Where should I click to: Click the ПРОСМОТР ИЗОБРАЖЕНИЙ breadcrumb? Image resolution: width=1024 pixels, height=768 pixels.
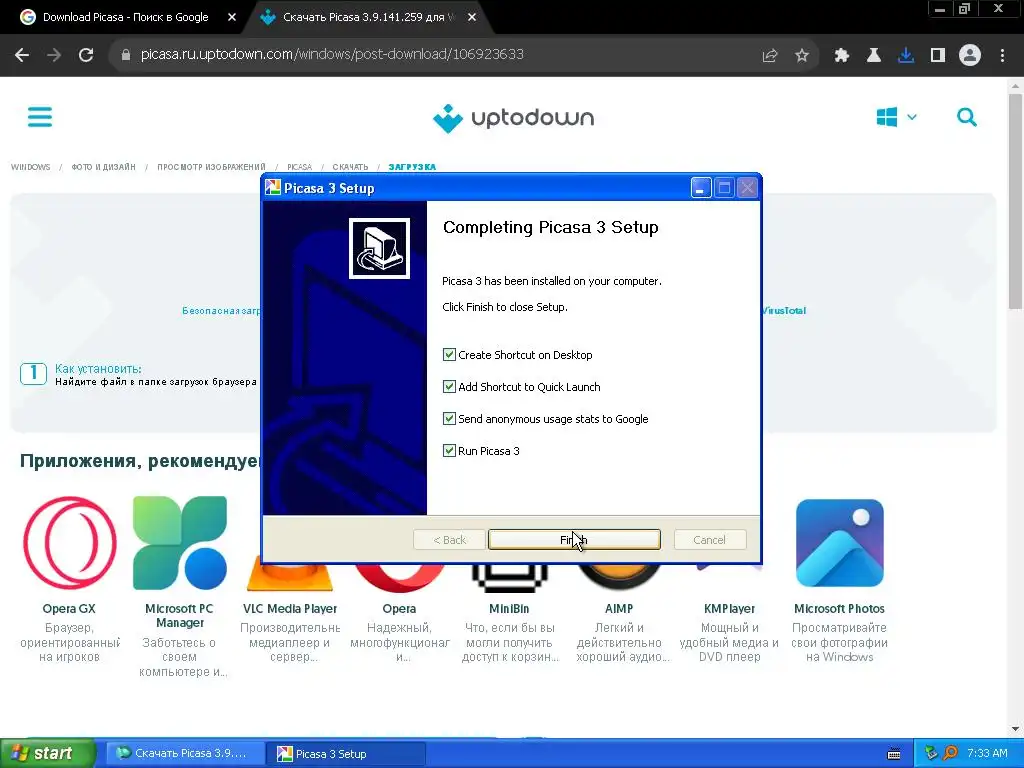coord(212,167)
